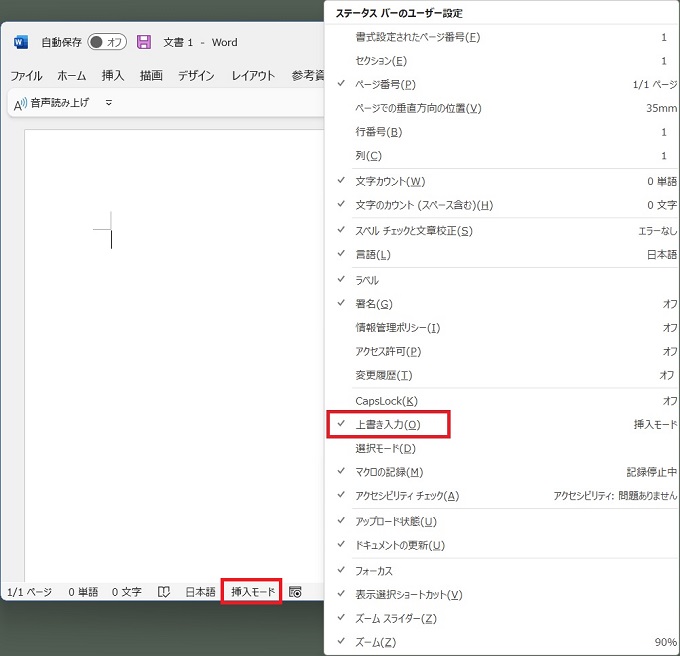Click the 0 単語 word count in status bar
680x656 pixels.
click(x=83, y=592)
